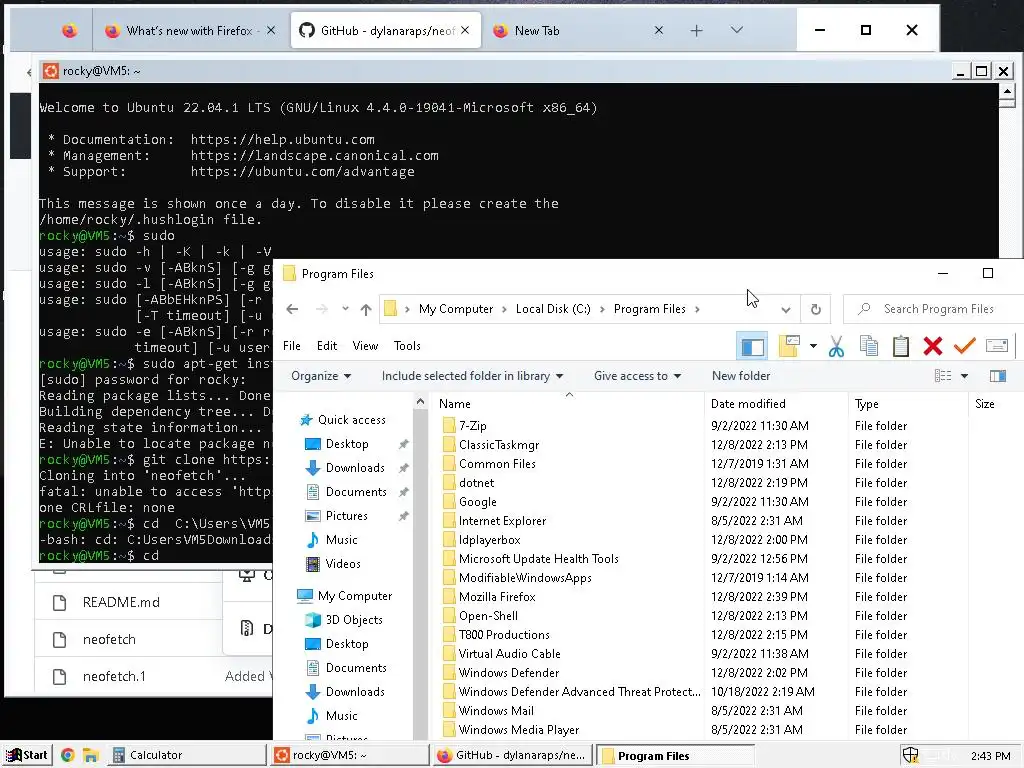Viewport: 1024px width, 768px height.
Task: Open the Firefox list all tabs chevron
Action: 737,30
